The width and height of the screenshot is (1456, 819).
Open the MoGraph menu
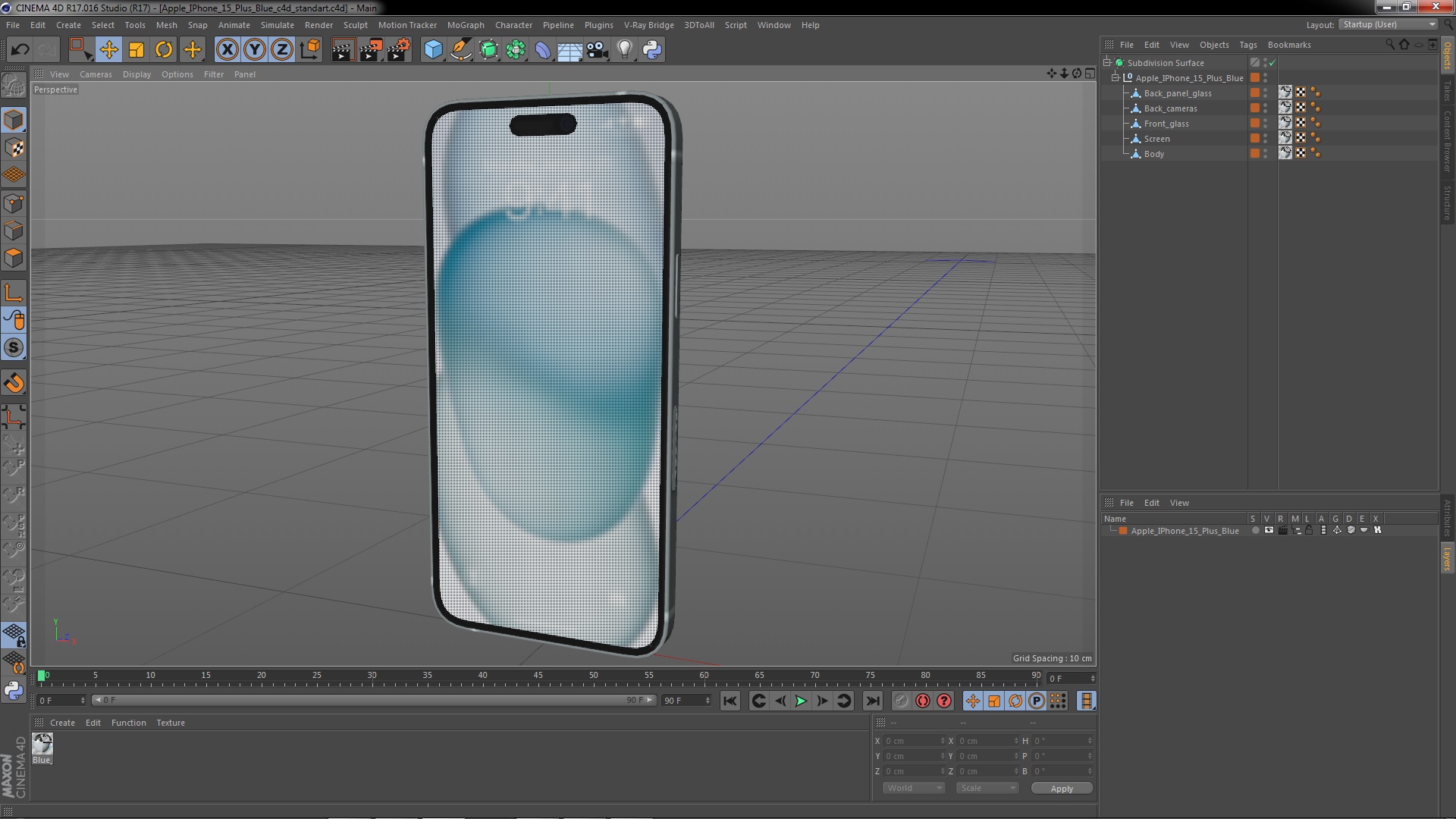point(466,25)
